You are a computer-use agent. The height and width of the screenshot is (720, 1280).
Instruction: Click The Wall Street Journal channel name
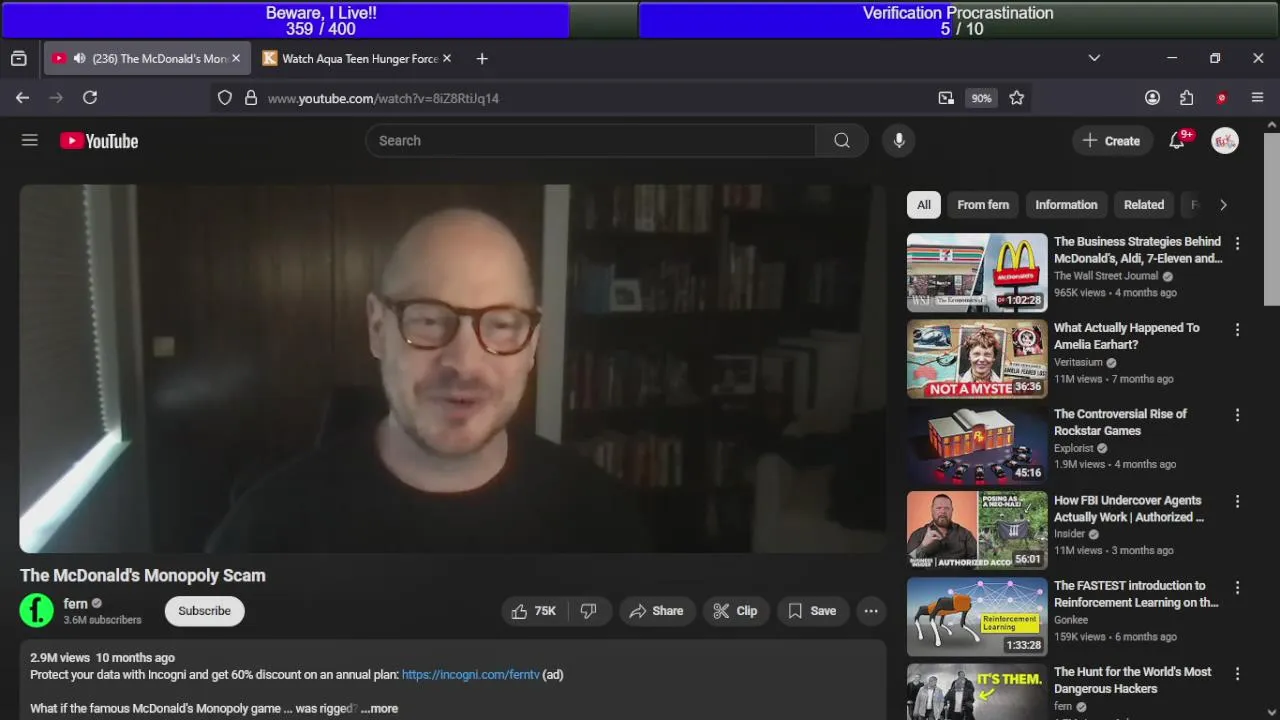1106,276
